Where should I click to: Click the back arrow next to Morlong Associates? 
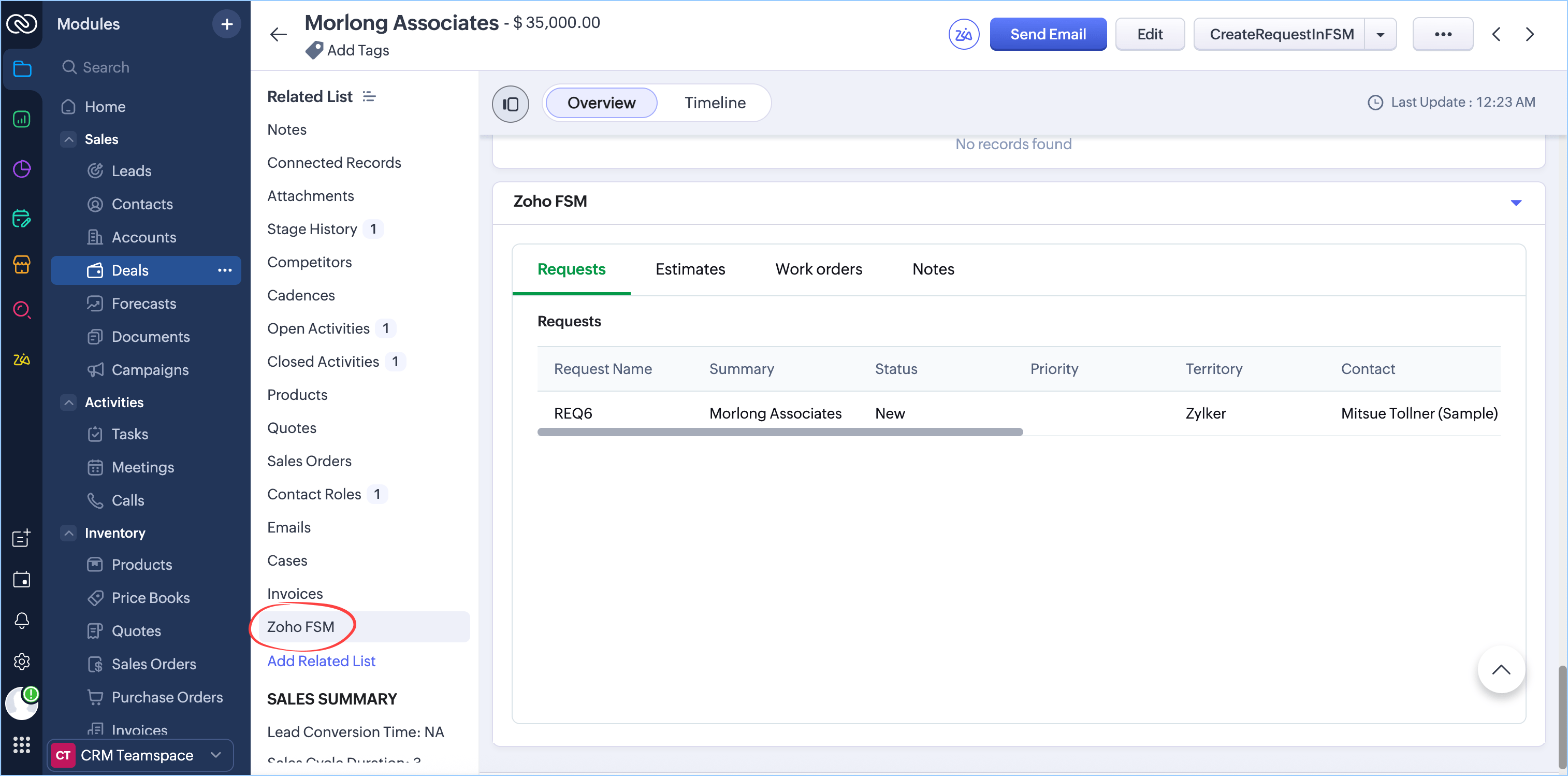[x=278, y=34]
